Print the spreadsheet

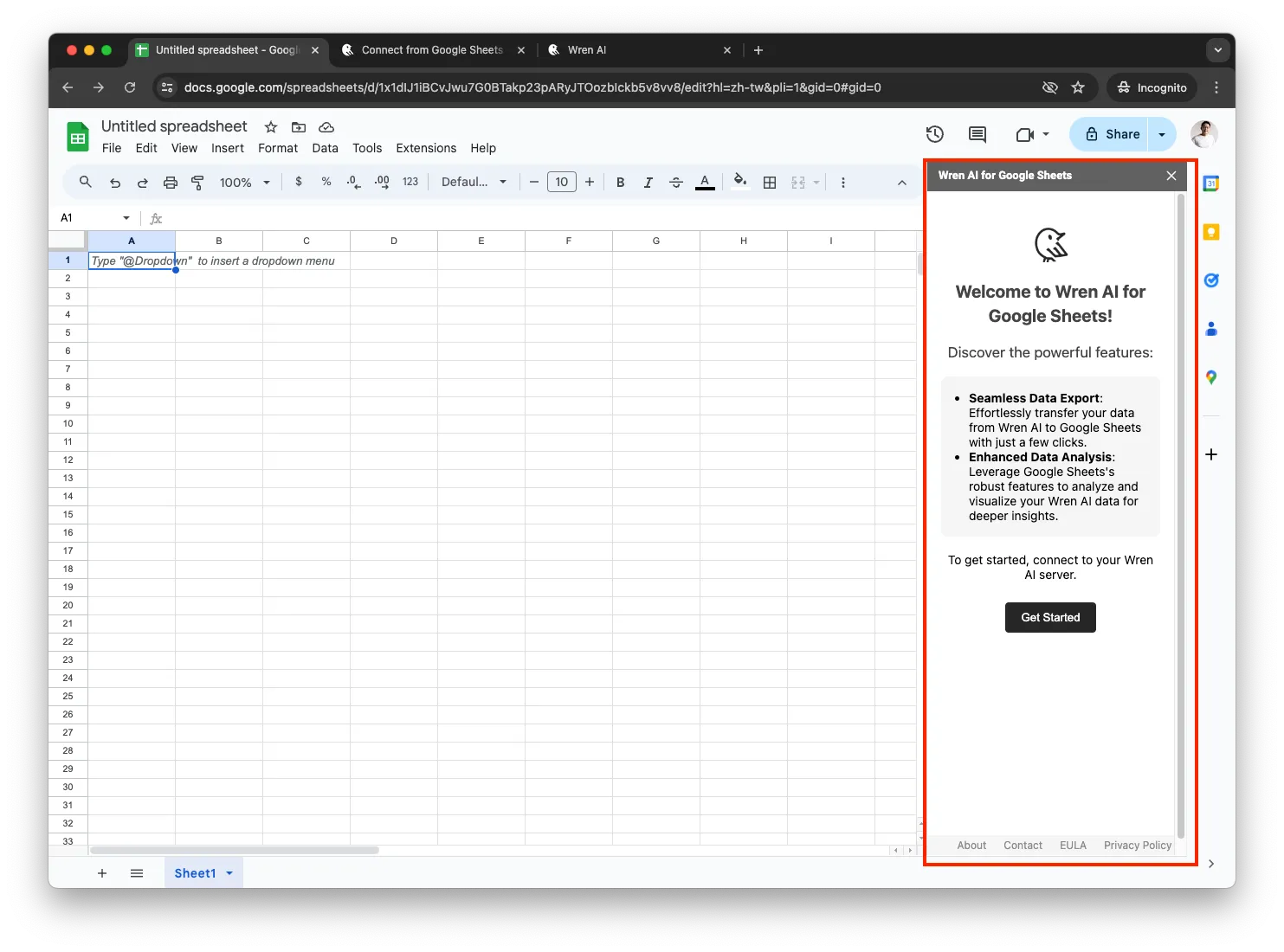point(171,183)
